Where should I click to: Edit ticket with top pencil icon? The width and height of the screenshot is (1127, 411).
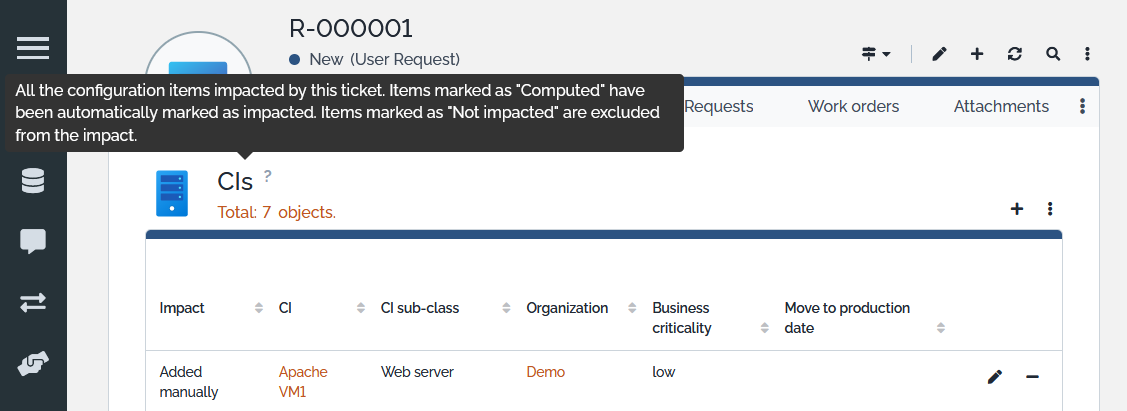tap(939, 54)
